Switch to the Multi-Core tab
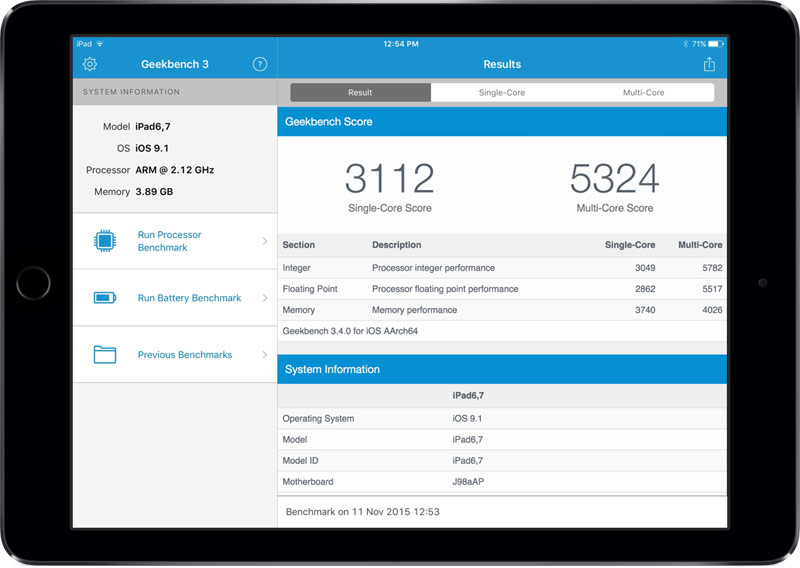This screenshot has width=800, height=568. (x=643, y=92)
